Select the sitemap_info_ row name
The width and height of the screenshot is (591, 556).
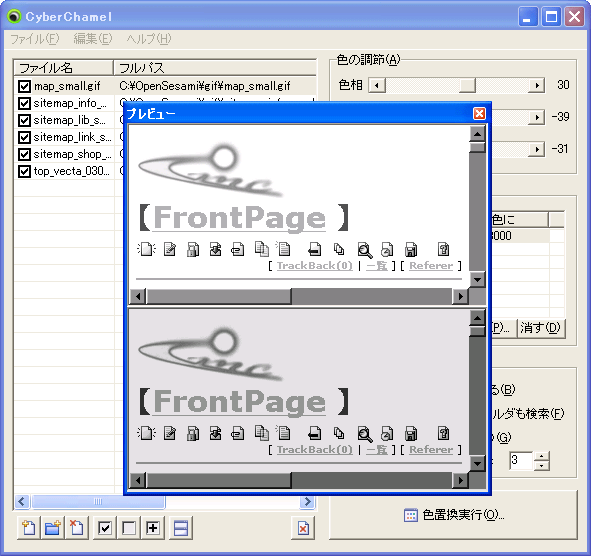(70, 103)
